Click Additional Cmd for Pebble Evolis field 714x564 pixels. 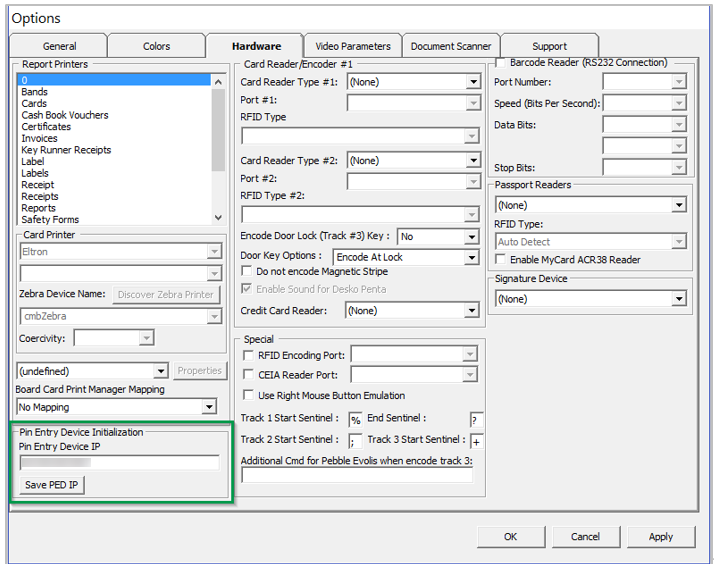(x=357, y=476)
